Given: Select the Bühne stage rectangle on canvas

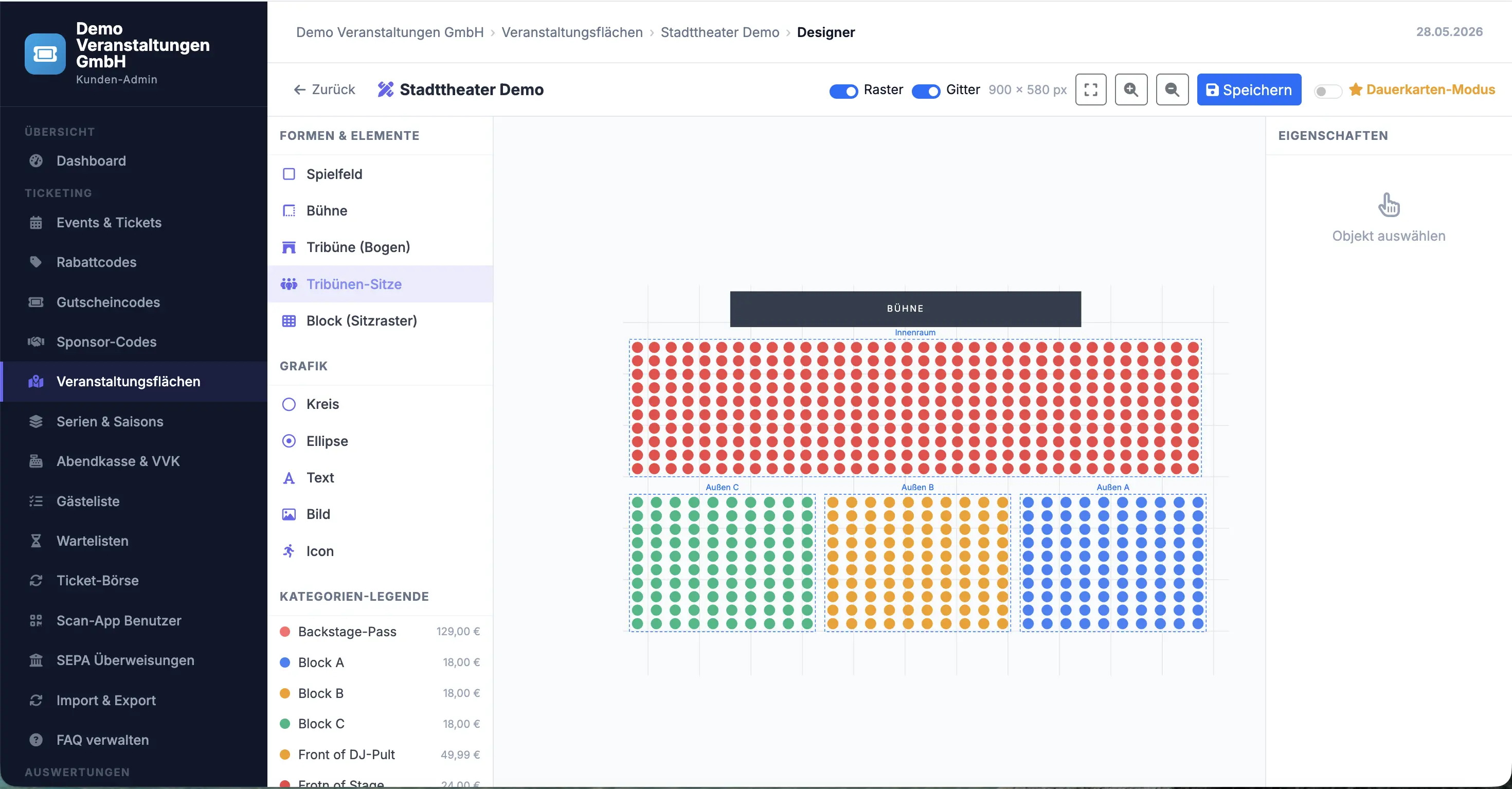Looking at the screenshot, I should (x=905, y=309).
